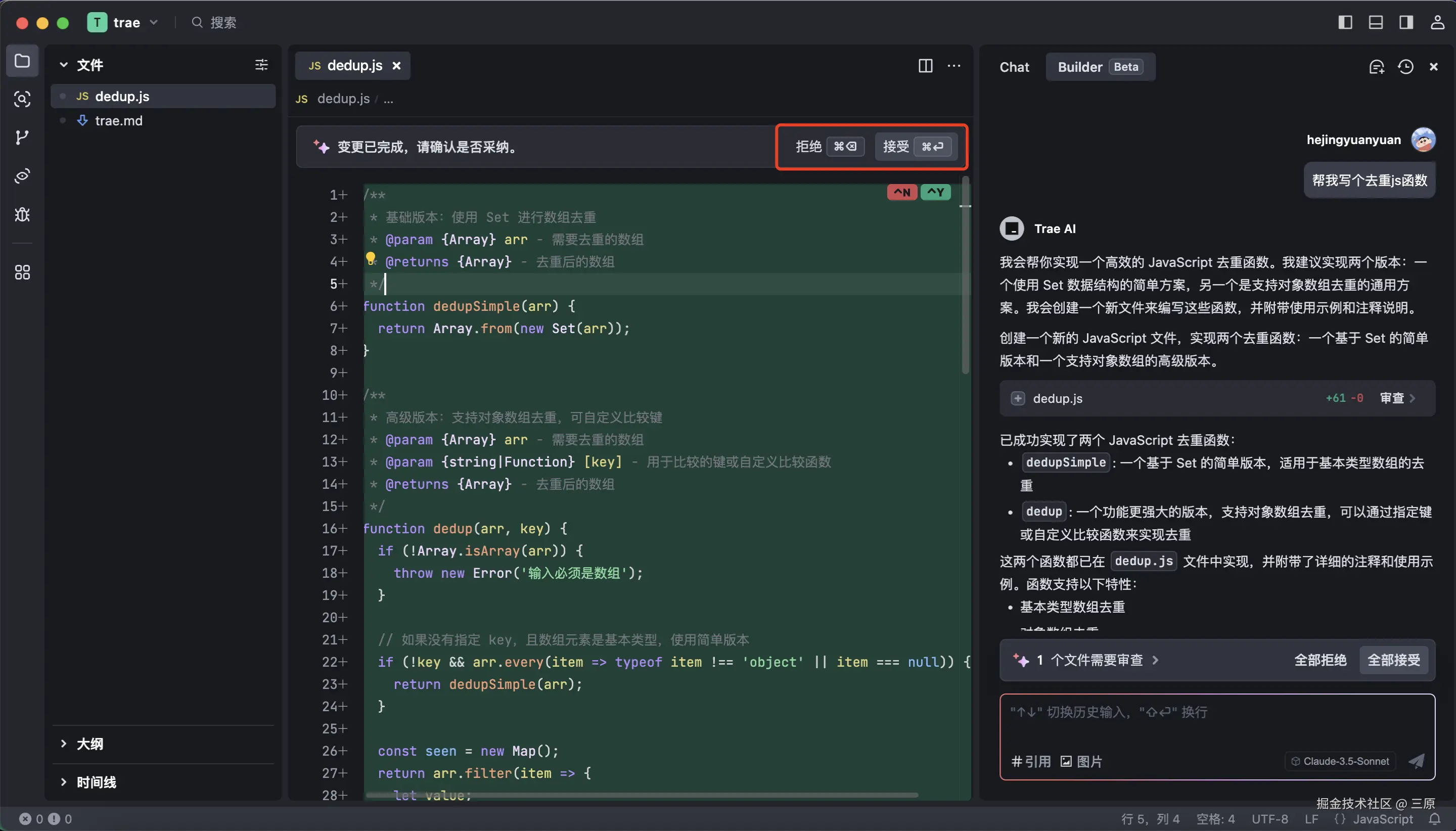Click the 接受 accept button
The image size is (1456, 831).
(x=916, y=147)
